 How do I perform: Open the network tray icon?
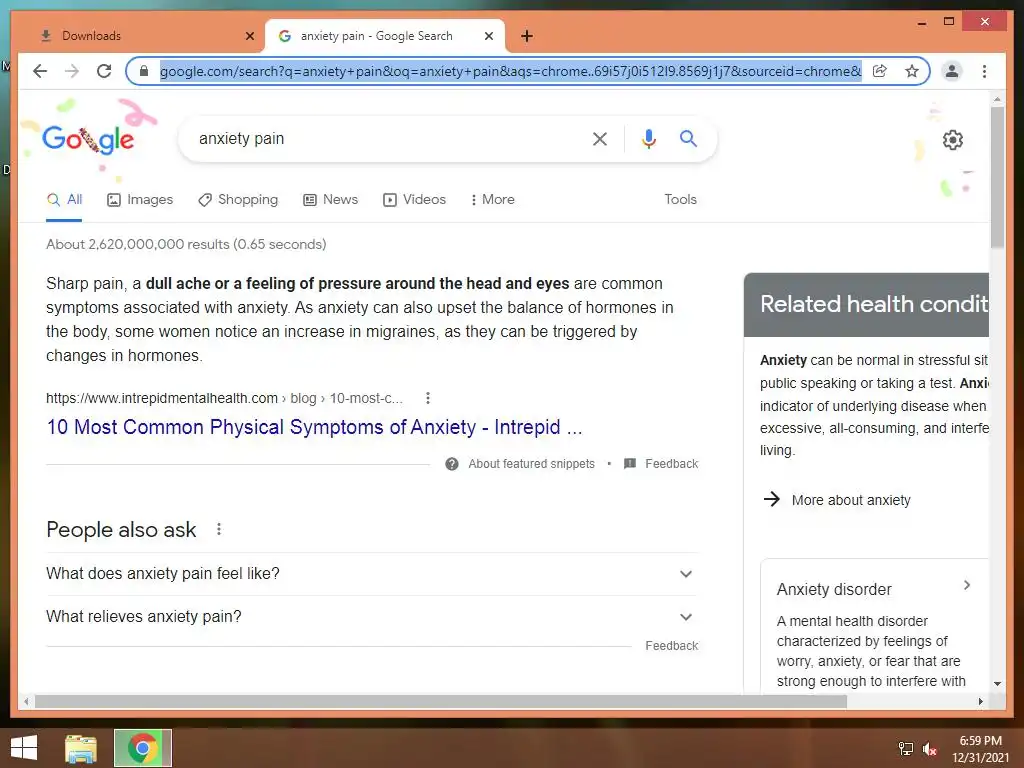(906, 749)
